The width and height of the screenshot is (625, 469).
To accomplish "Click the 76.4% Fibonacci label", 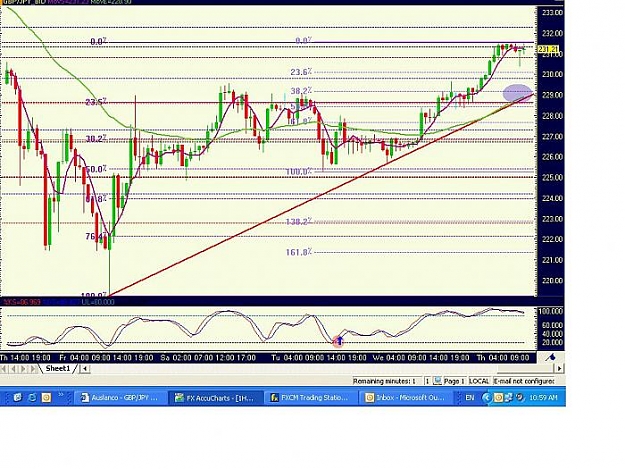I will [x=96, y=236].
